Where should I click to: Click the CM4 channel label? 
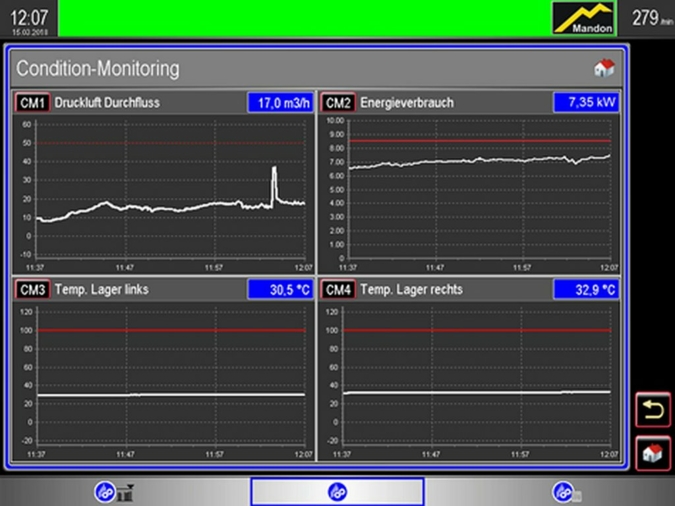coord(338,289)
